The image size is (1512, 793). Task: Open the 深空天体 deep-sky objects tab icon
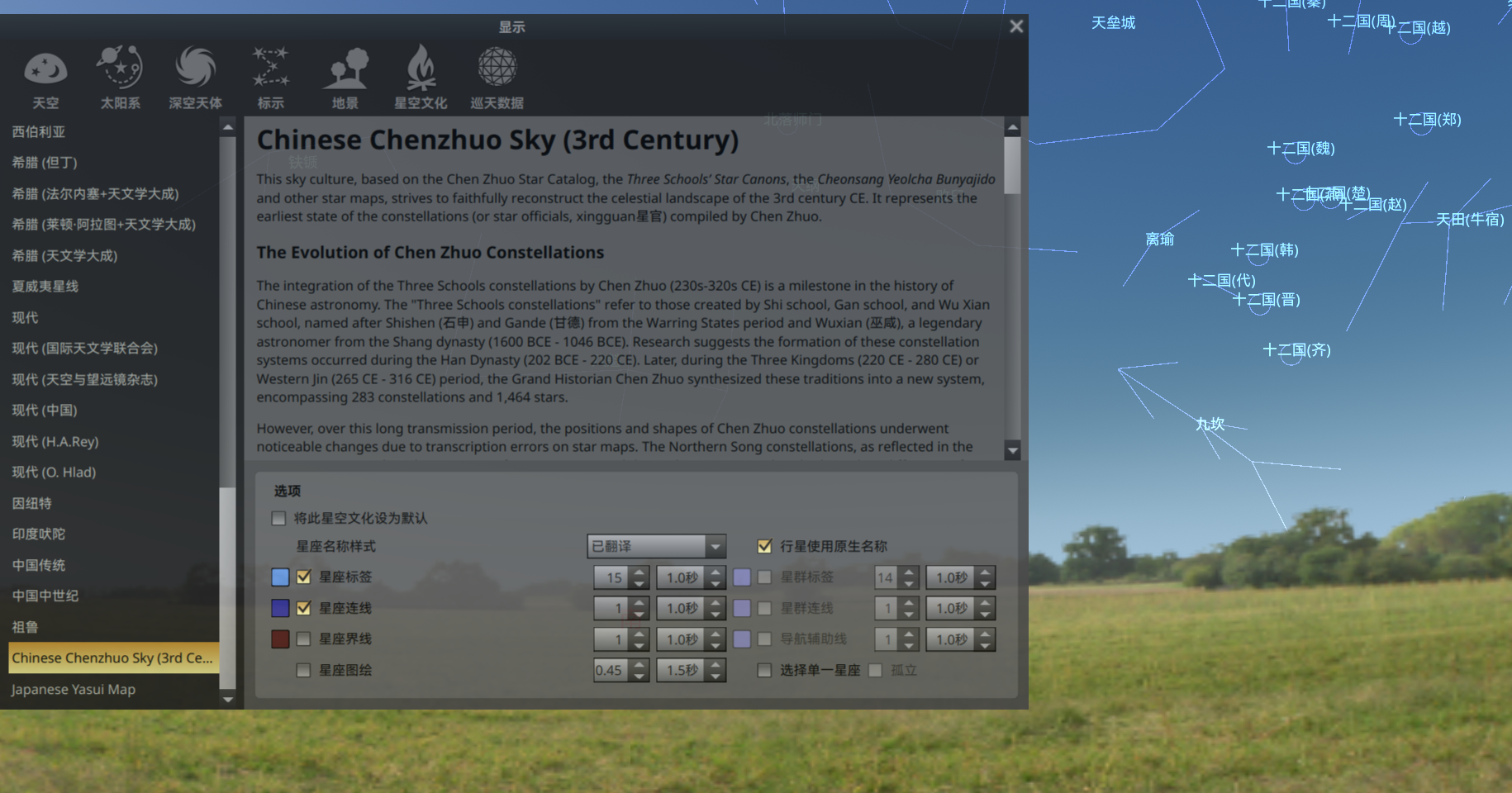click(196, 78)
